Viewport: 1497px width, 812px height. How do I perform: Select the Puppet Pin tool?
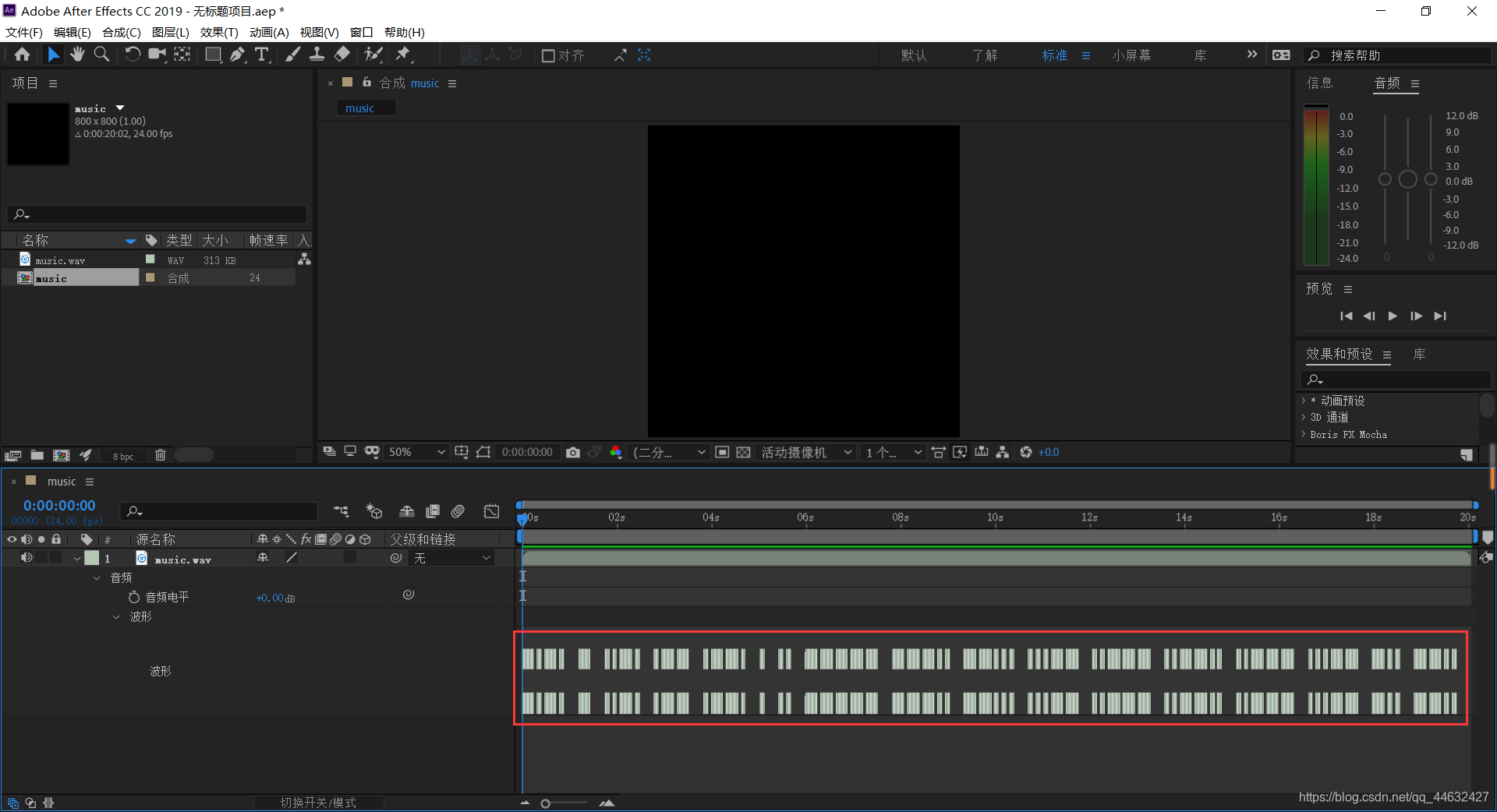(404, 55)
